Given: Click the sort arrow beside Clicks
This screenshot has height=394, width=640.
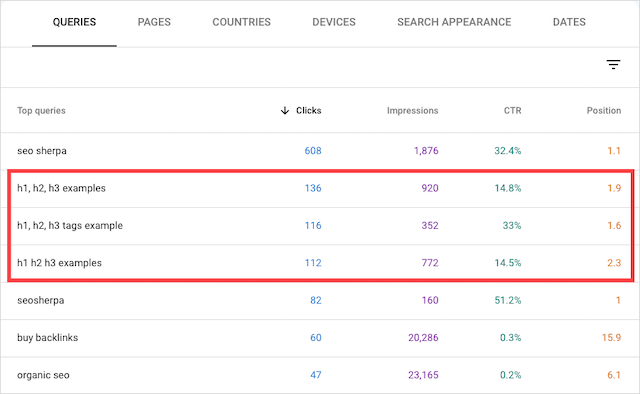Looking at the screenshot, I should click(x=285, y=111).
